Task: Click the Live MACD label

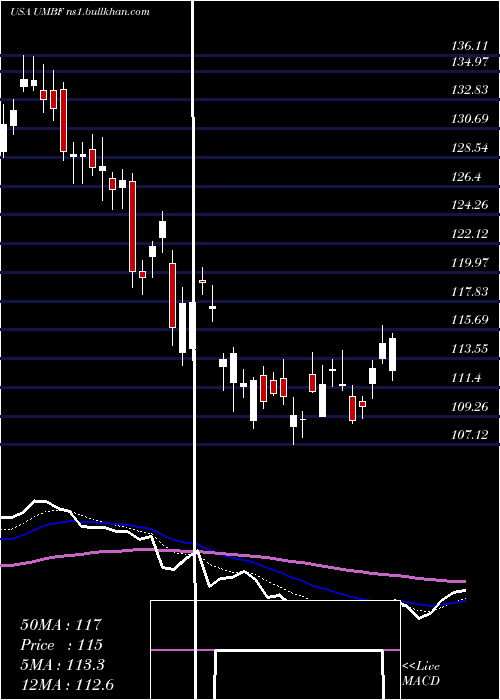Action: tap(421, 673)
